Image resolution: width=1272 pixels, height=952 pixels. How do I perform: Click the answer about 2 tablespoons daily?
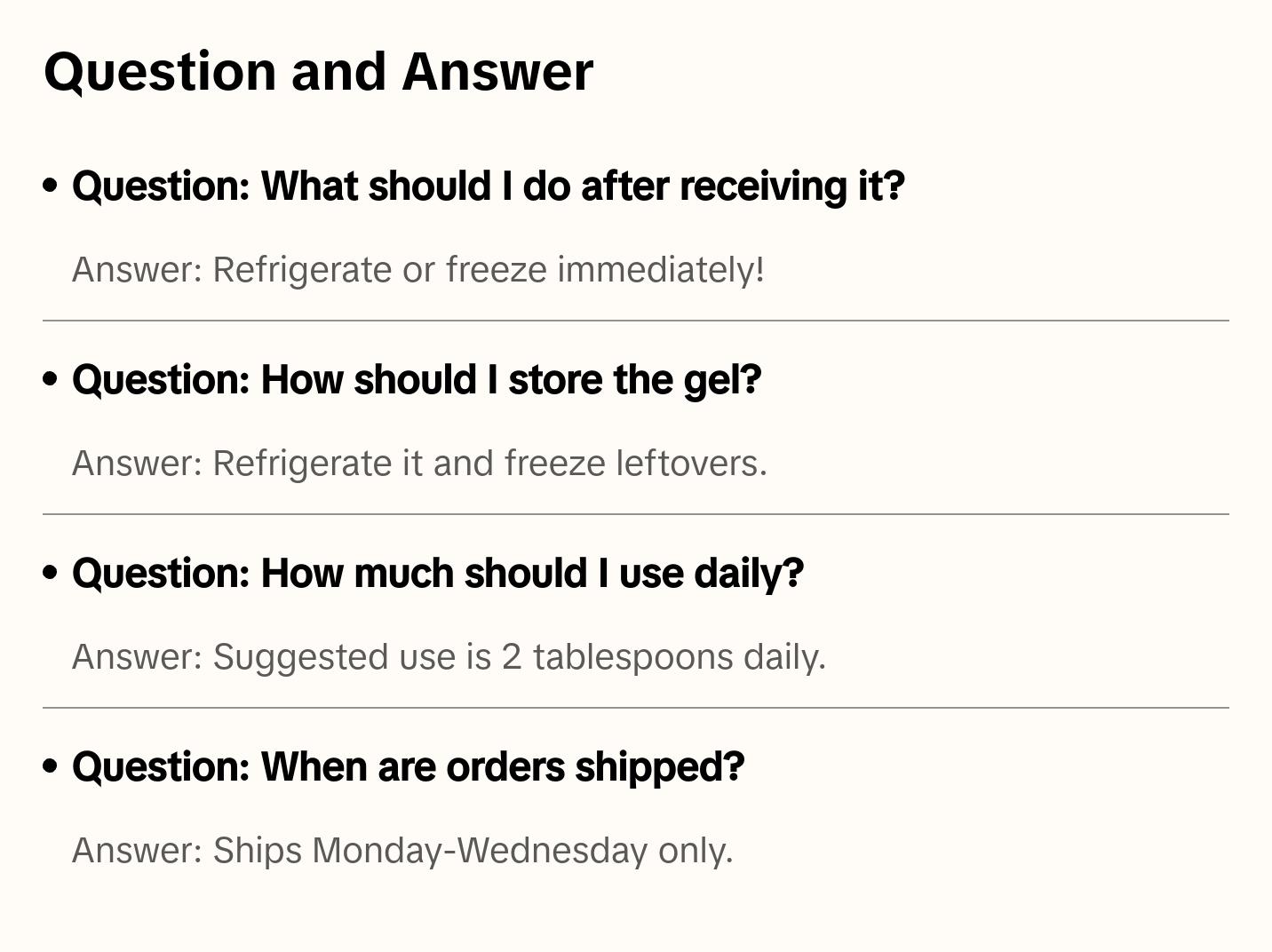pos(449,657)
